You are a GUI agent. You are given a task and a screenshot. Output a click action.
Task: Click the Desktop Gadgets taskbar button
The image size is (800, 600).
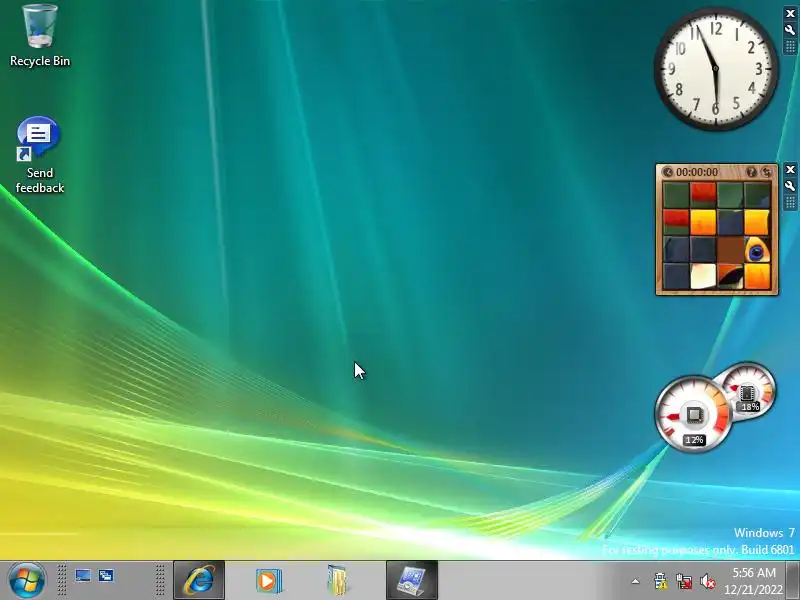[412, 580]
